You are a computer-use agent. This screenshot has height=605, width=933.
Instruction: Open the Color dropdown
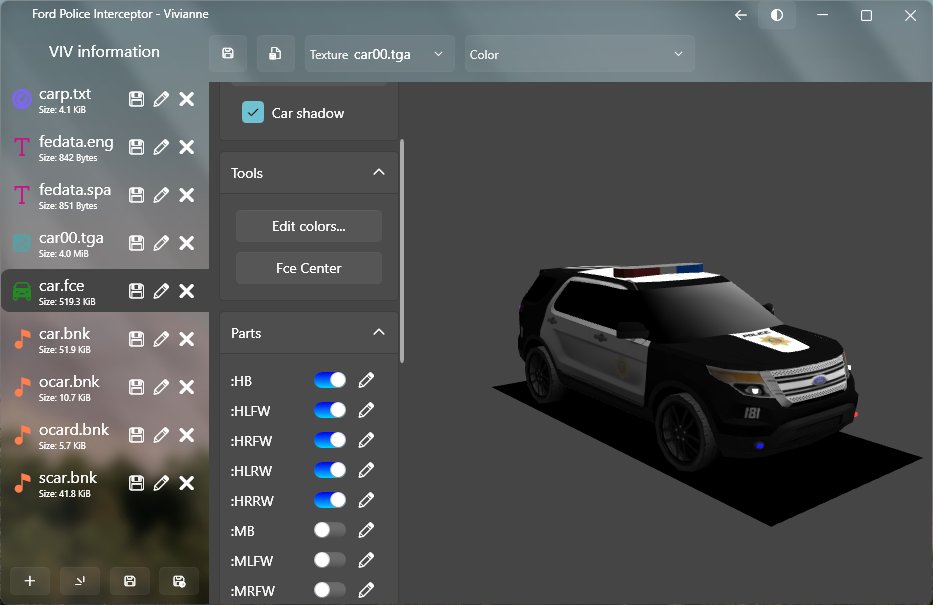(580, 54)
